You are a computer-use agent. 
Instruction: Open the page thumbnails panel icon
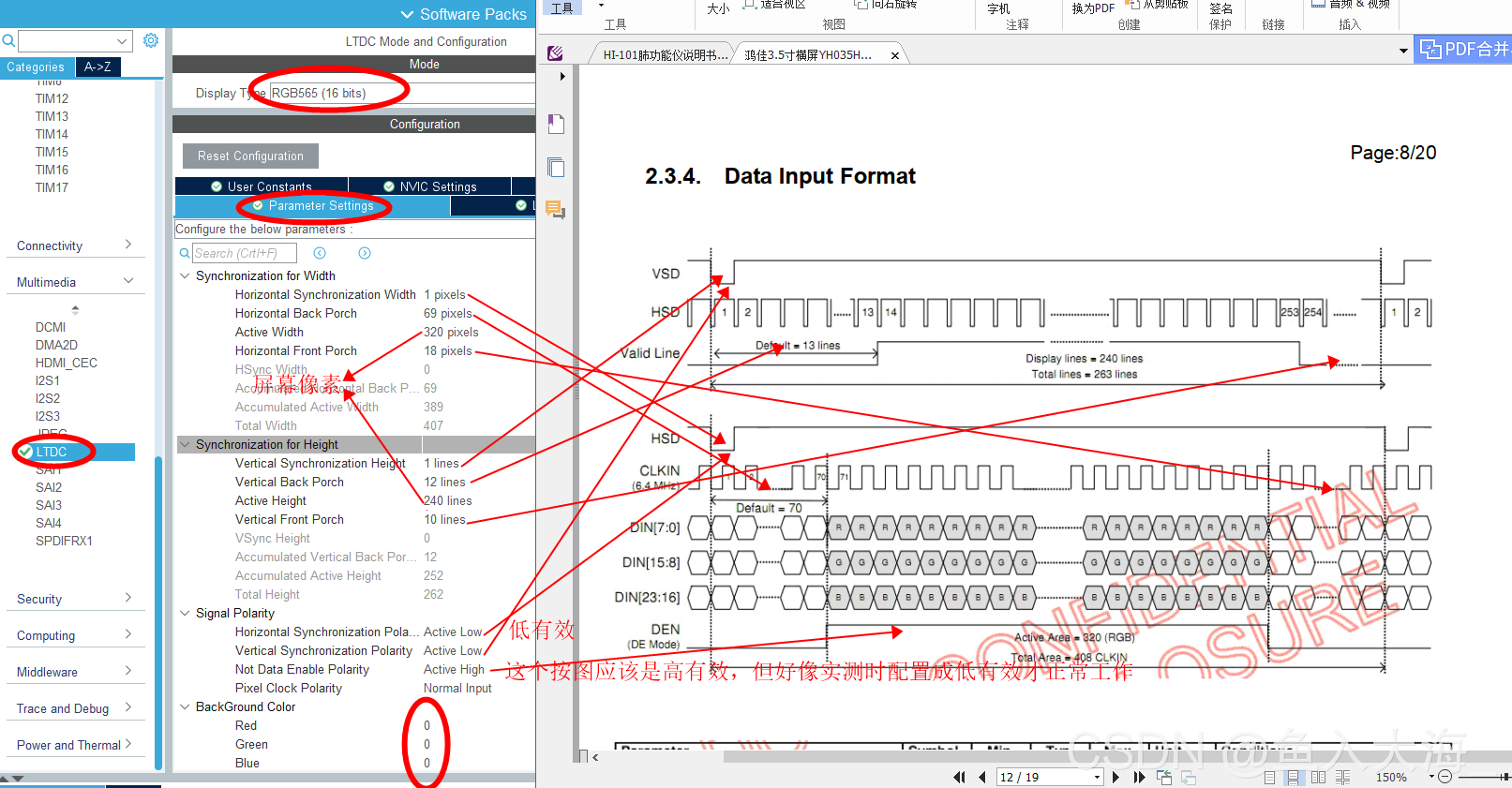click(x=556, y=167)
